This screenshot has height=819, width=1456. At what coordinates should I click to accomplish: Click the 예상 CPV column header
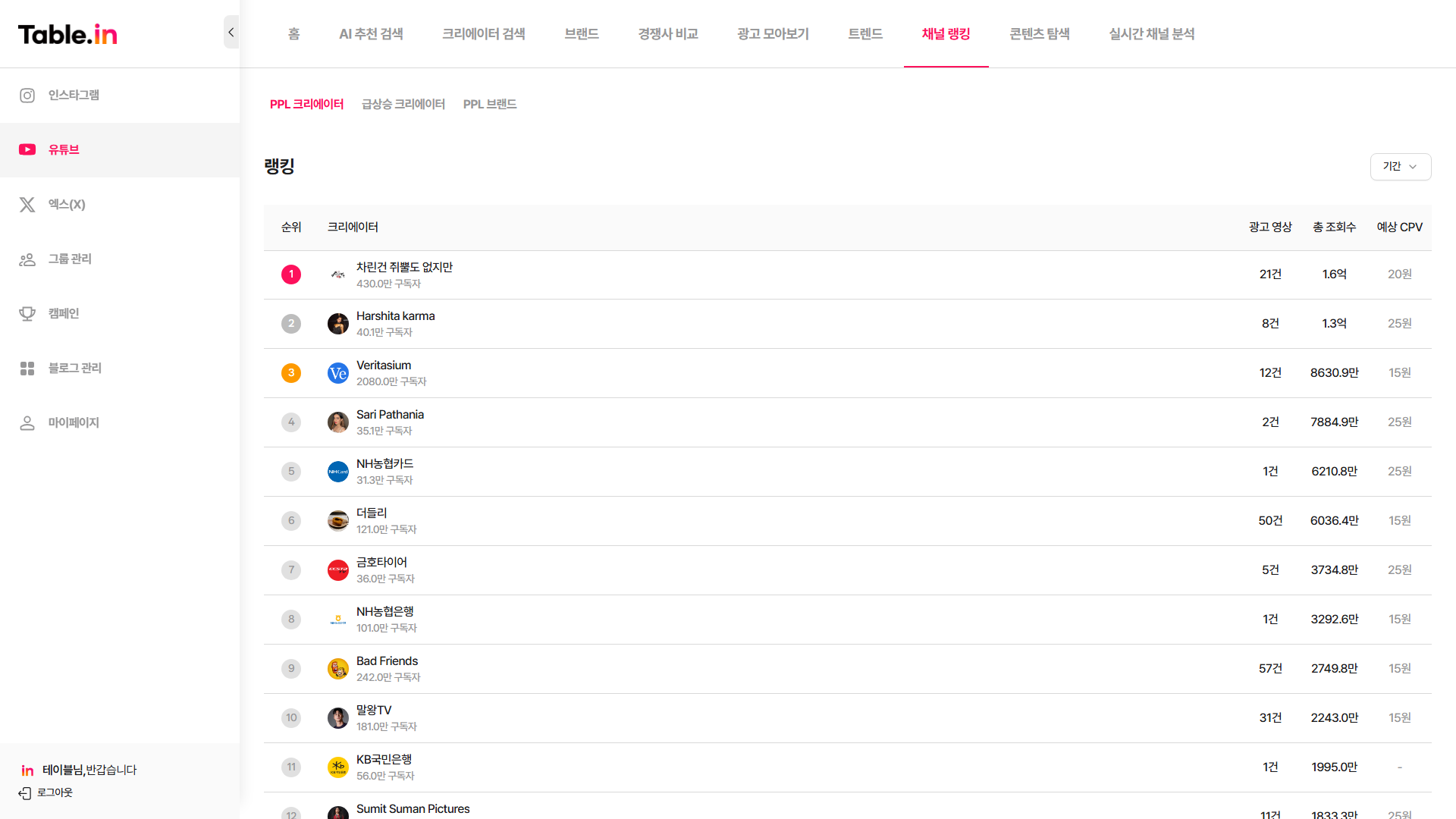(x=1399, y=227)
